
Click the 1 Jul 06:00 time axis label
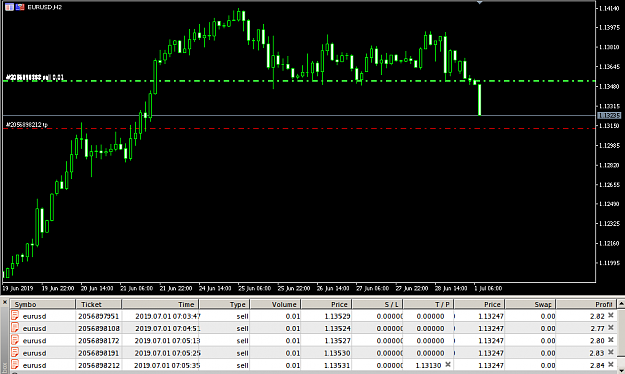(x=488, y=288)
